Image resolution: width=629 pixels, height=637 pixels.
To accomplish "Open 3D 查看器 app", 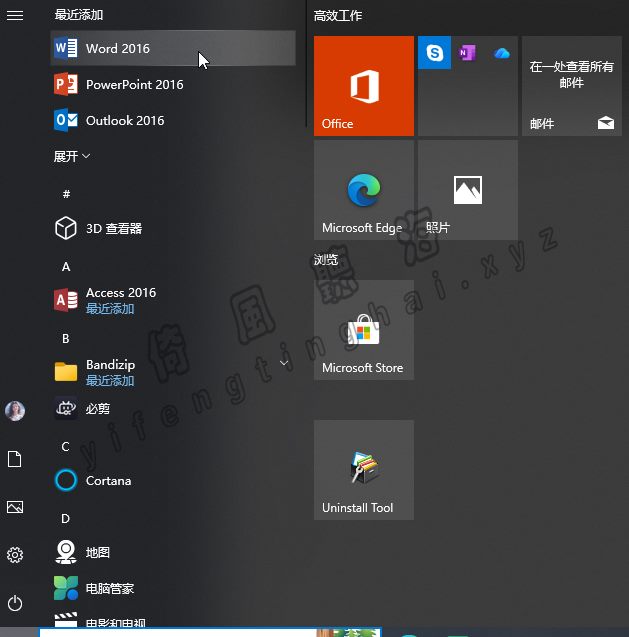I will (x=173, y=228).
